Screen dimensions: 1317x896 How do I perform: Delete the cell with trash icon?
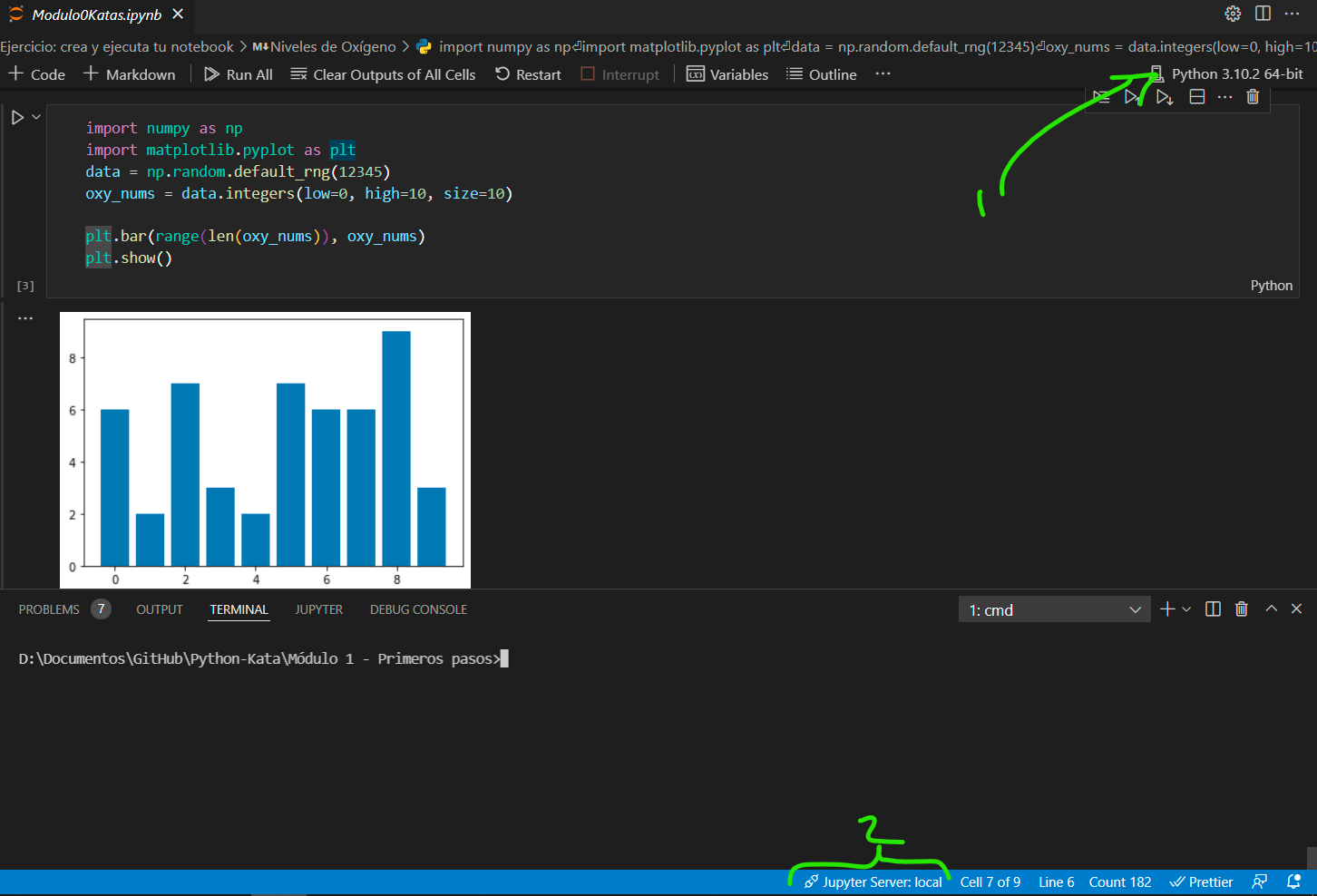coord(1253,97)
